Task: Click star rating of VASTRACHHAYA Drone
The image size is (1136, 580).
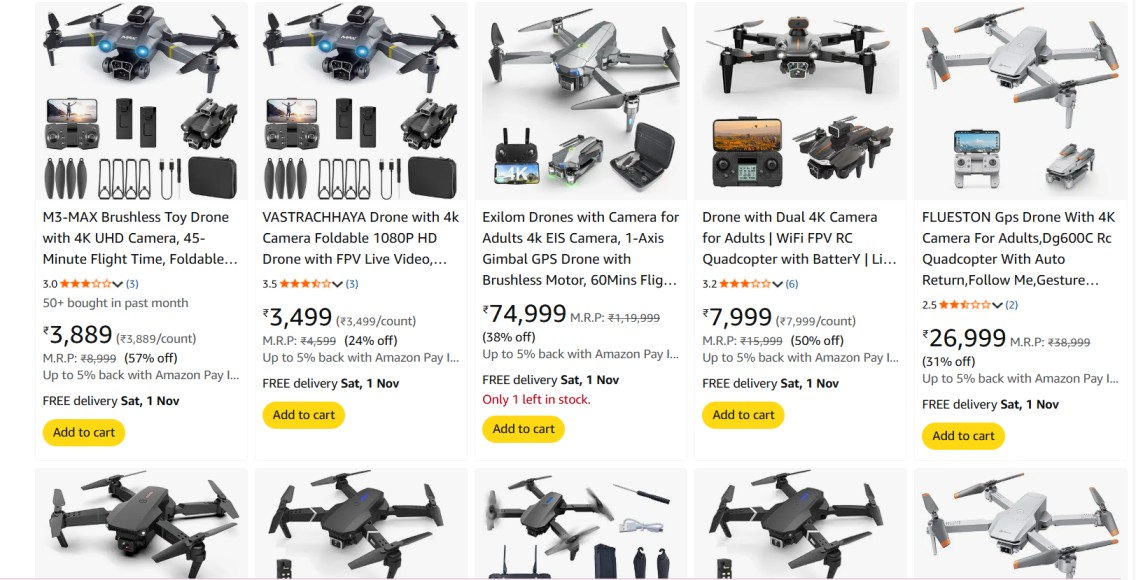Action: [x=306, y=284]
